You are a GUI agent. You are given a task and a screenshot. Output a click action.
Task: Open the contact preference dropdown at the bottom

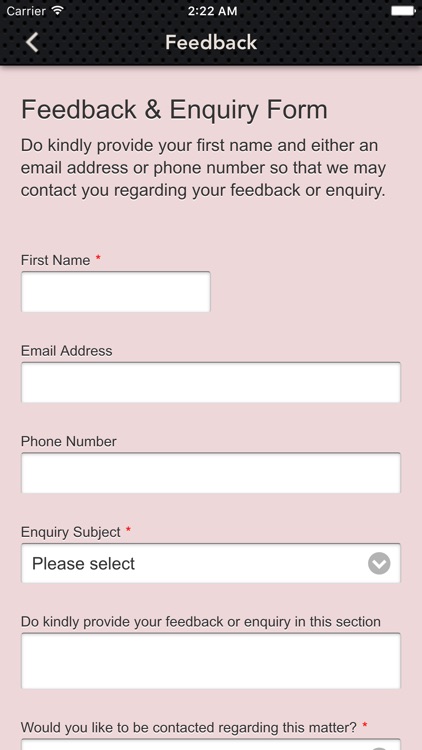click(211, 744)
